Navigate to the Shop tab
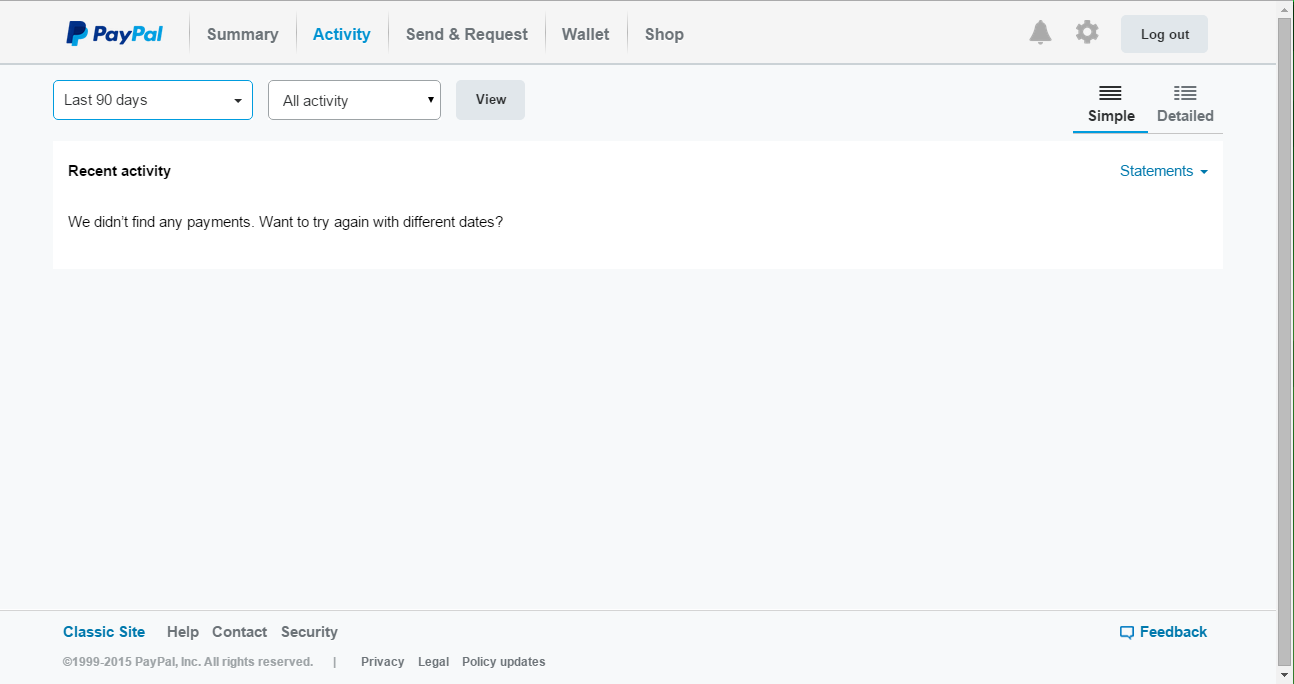 [664, 34]
